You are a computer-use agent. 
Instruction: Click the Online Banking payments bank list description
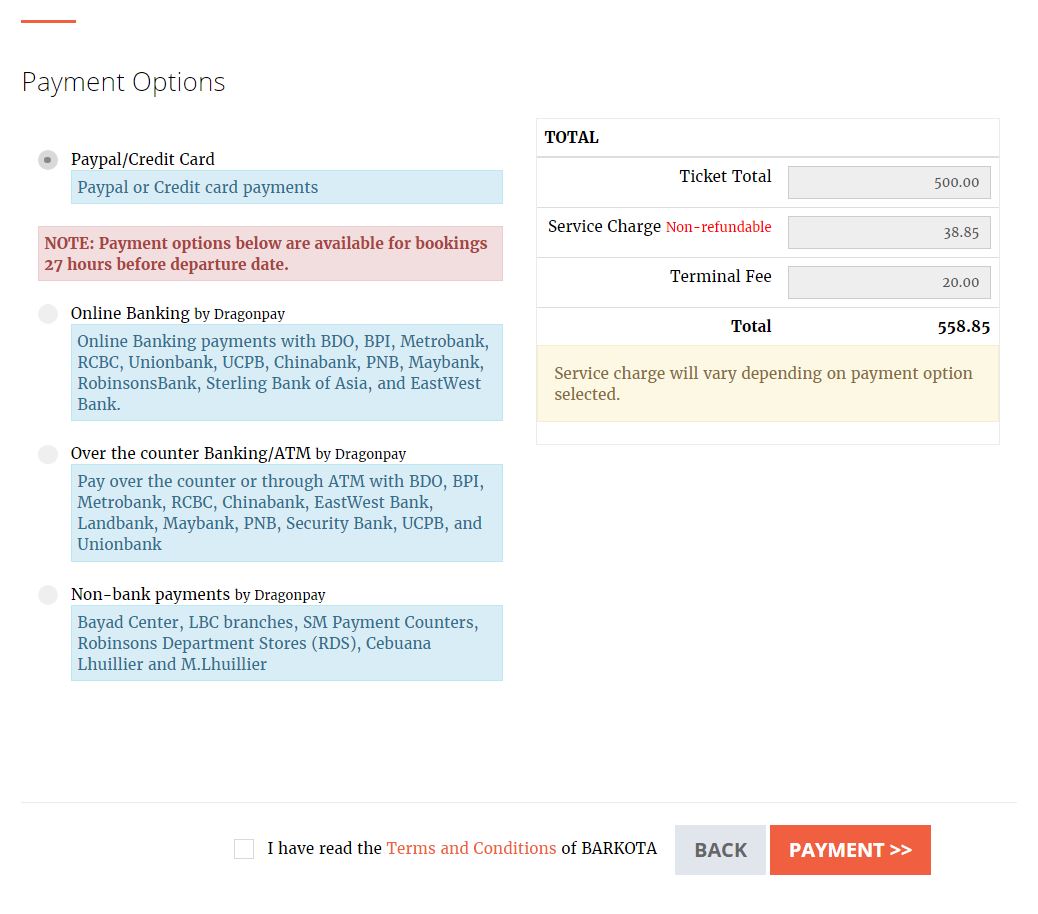[x=287, y=373]
